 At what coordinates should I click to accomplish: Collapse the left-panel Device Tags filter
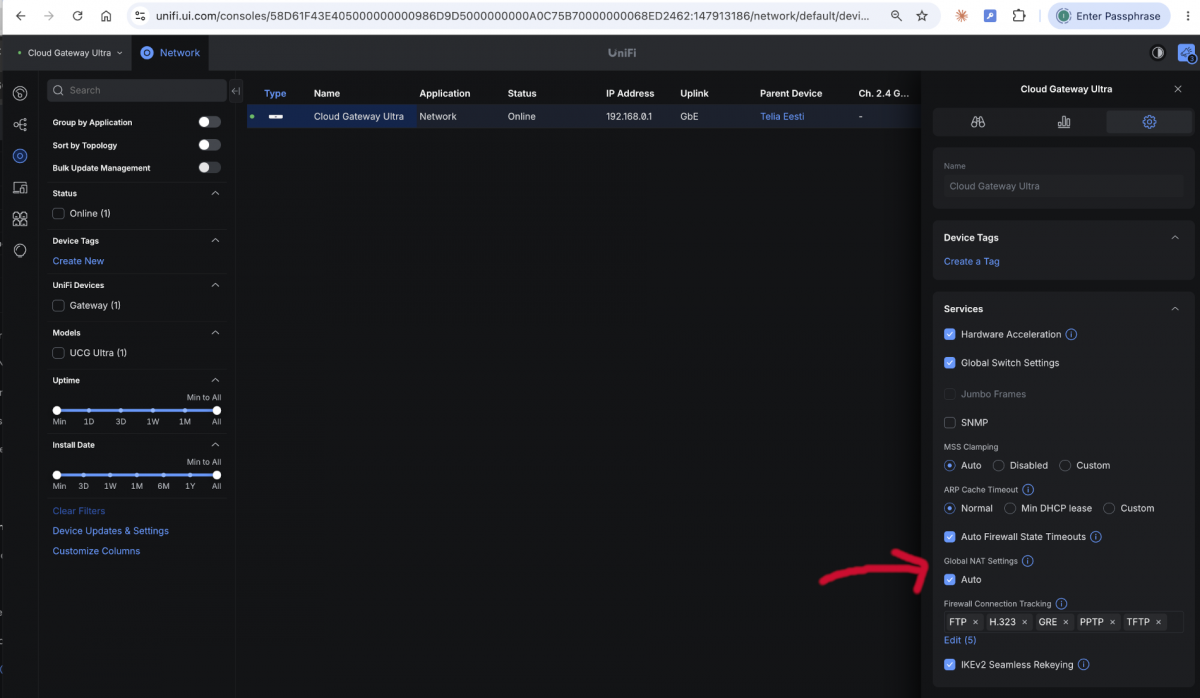pyautogui.click(x=215, y=240)
